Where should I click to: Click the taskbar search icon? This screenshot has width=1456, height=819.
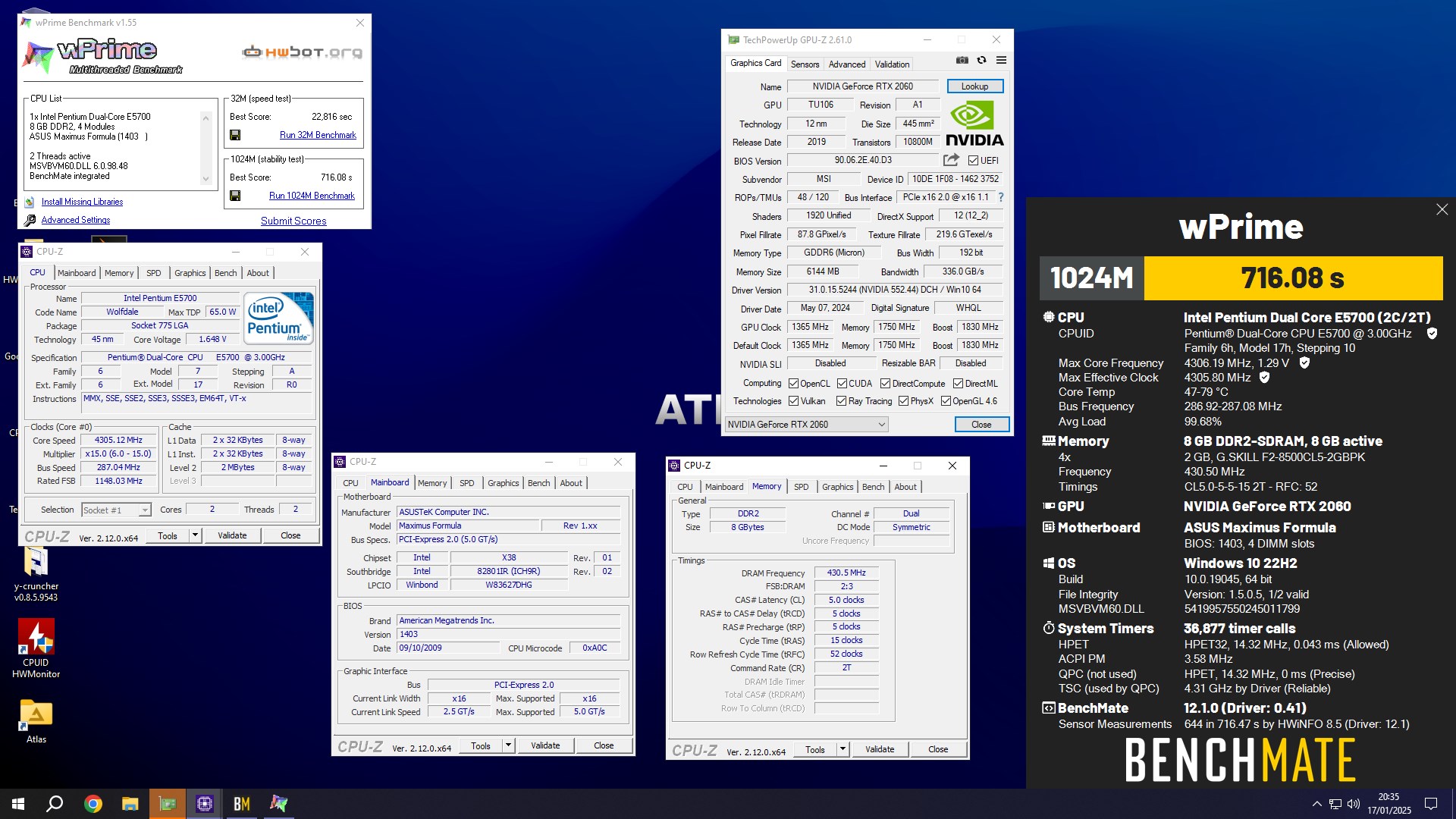tap(55, 804)
